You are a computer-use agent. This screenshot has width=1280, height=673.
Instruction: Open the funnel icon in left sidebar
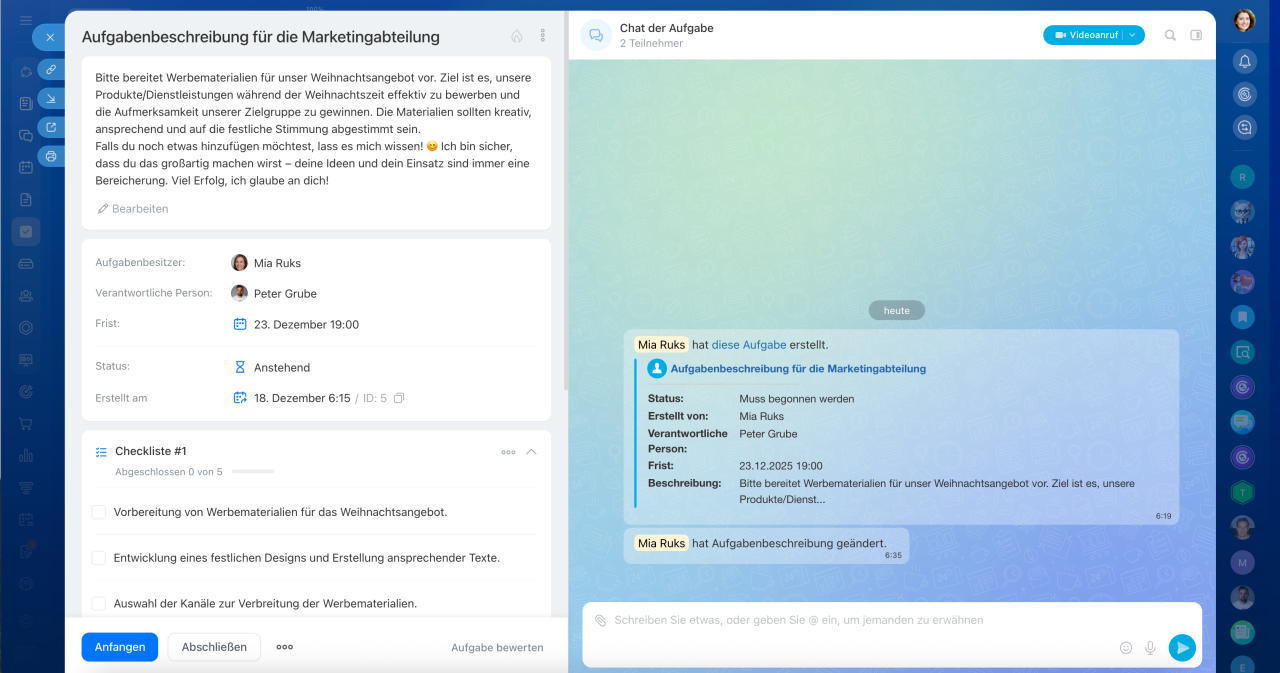click(26, 488)
